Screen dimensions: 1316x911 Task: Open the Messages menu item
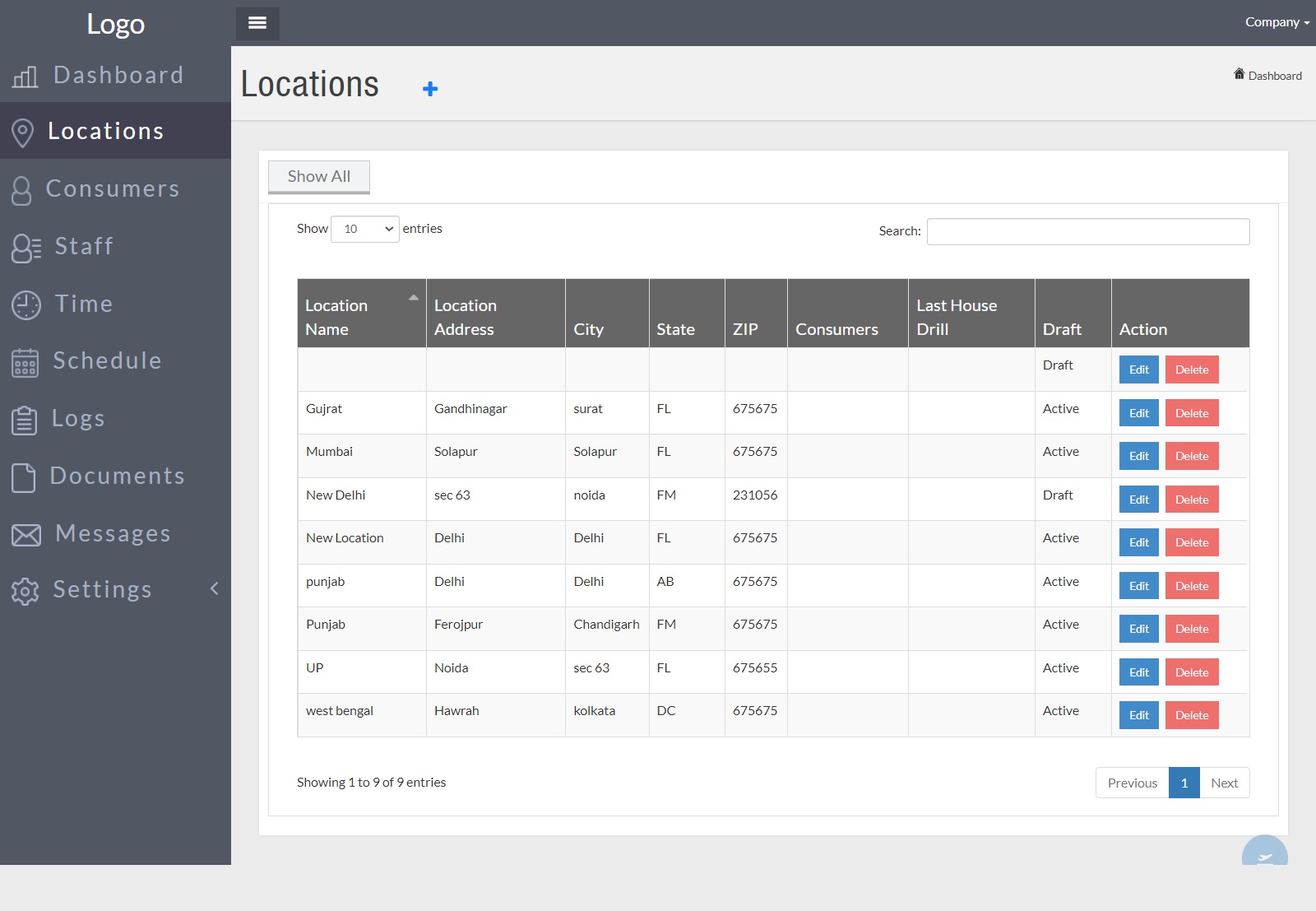(x=115, y=534)
